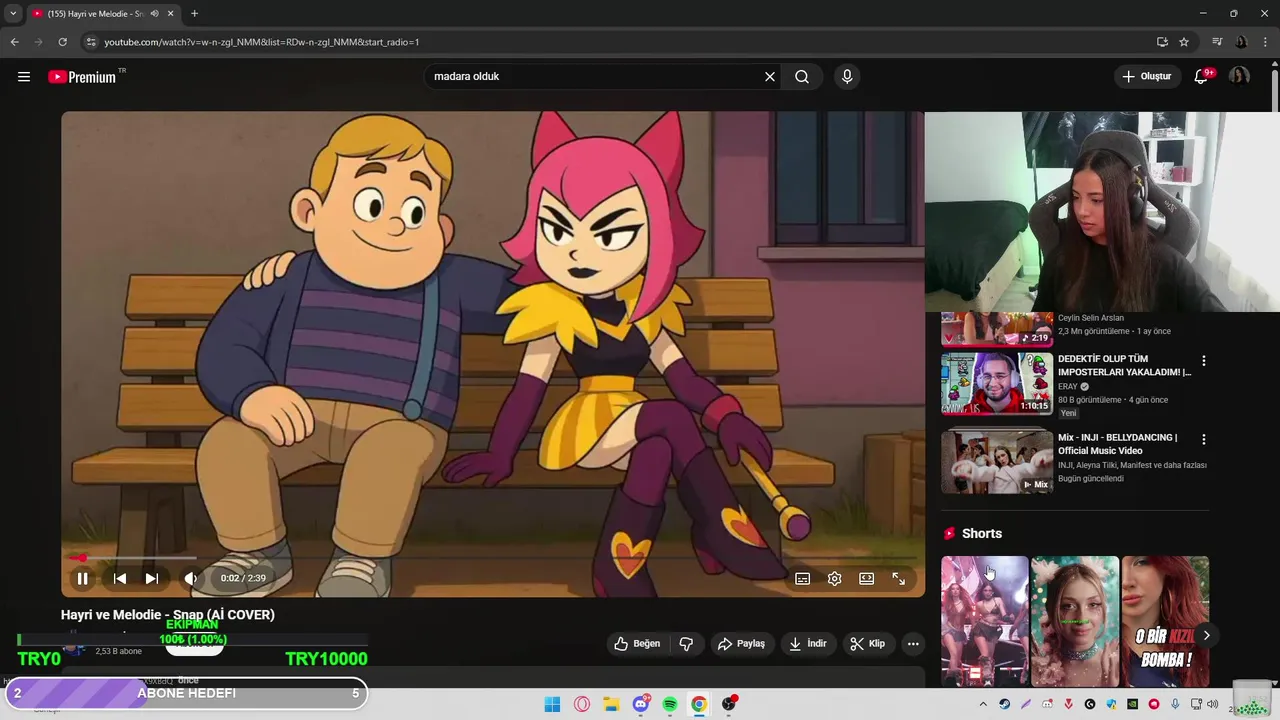Viewport: 1280px width, 720px height.
Task: Enter fullscreen mode
Action: click(899, 578)
